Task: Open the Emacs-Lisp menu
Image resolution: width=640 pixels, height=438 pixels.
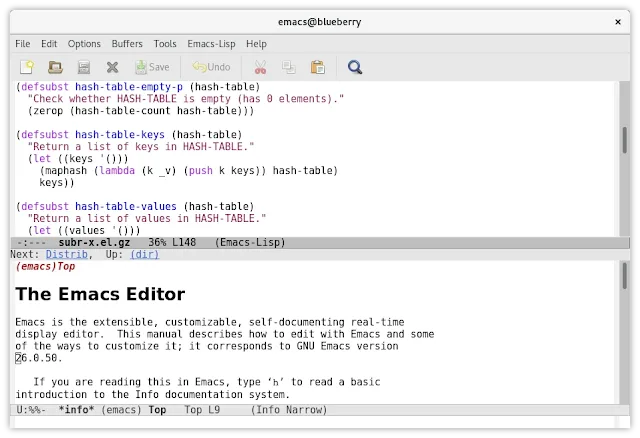Action: click(x=211, y=44)
